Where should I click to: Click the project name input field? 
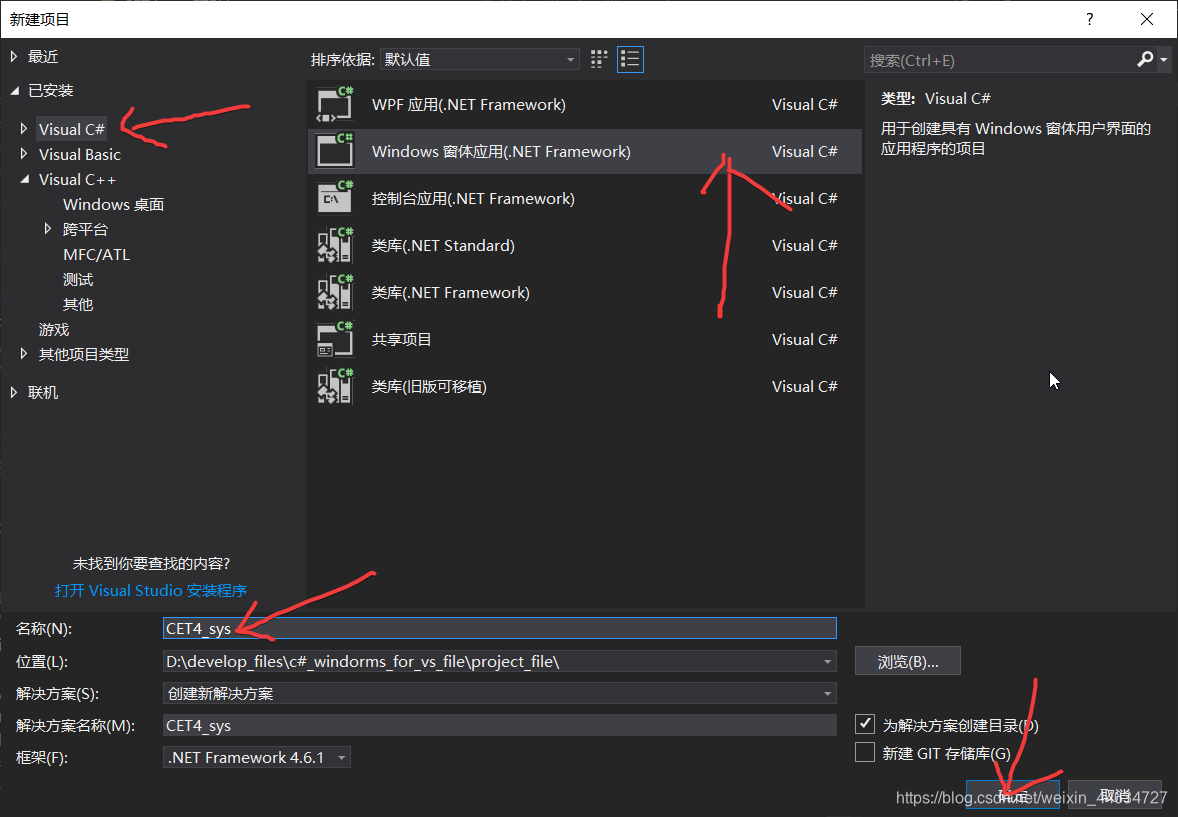click(x=500, y=628)
